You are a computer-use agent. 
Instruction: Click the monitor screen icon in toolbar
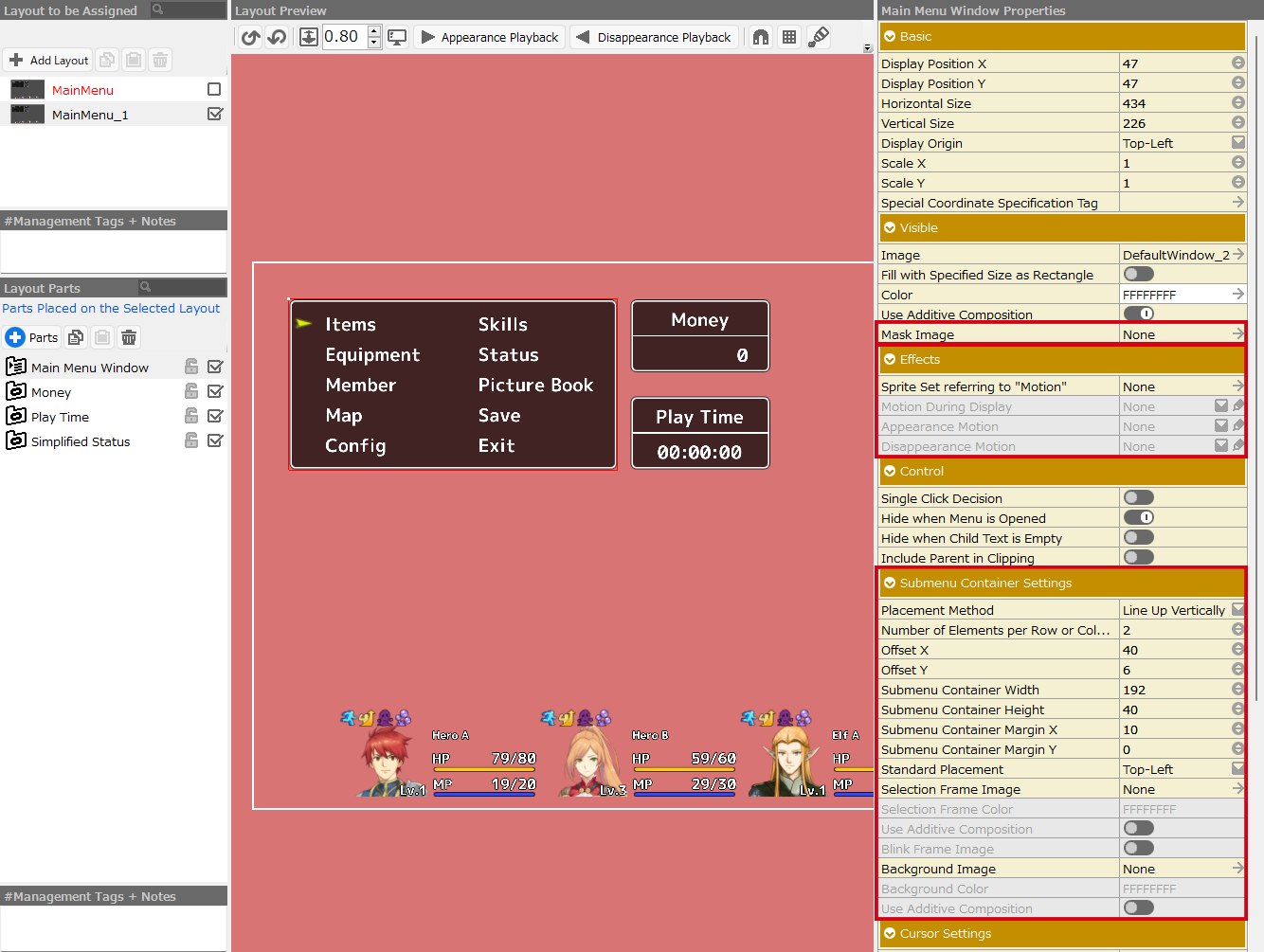click(x=397, y=37)
